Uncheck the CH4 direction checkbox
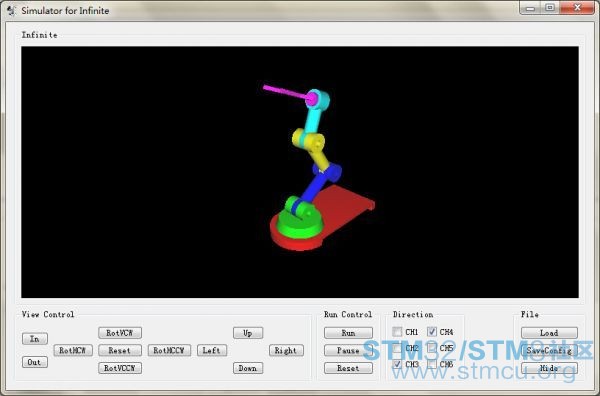 tap(432, 331)
